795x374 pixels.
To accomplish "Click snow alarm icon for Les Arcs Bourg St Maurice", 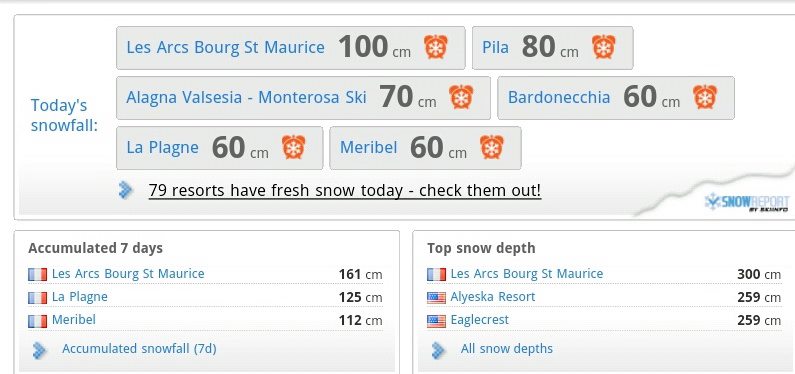I will click(x=436, y=47).
